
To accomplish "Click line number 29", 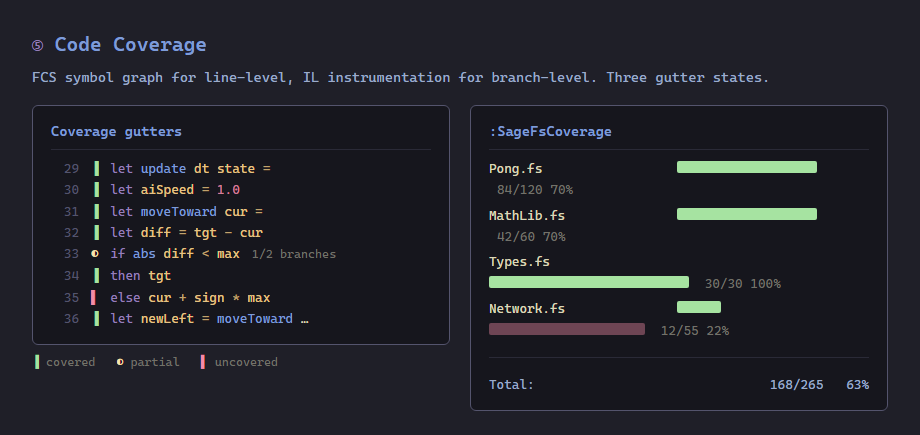I will point(72,169).
